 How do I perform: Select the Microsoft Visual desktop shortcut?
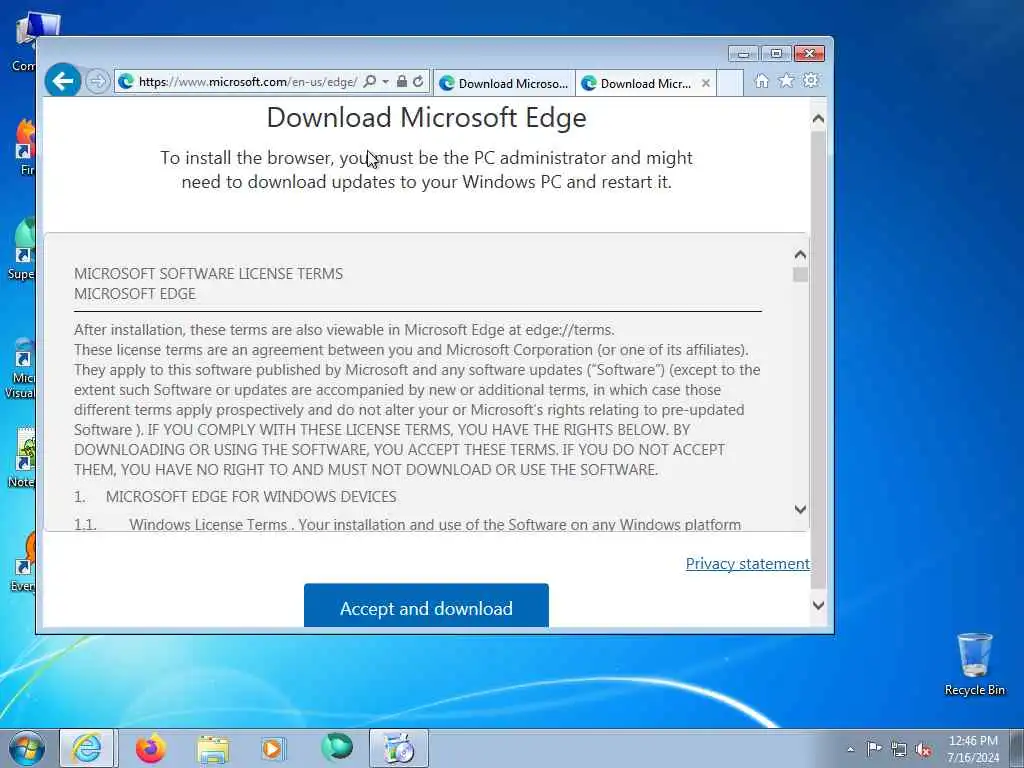[x=22, y=368]
